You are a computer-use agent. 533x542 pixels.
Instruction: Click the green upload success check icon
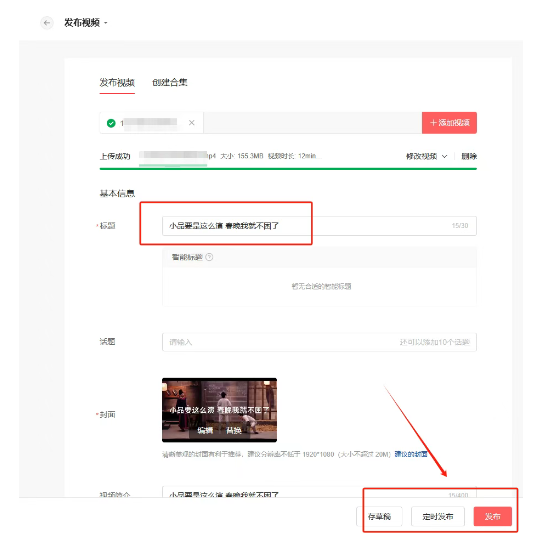111,123
